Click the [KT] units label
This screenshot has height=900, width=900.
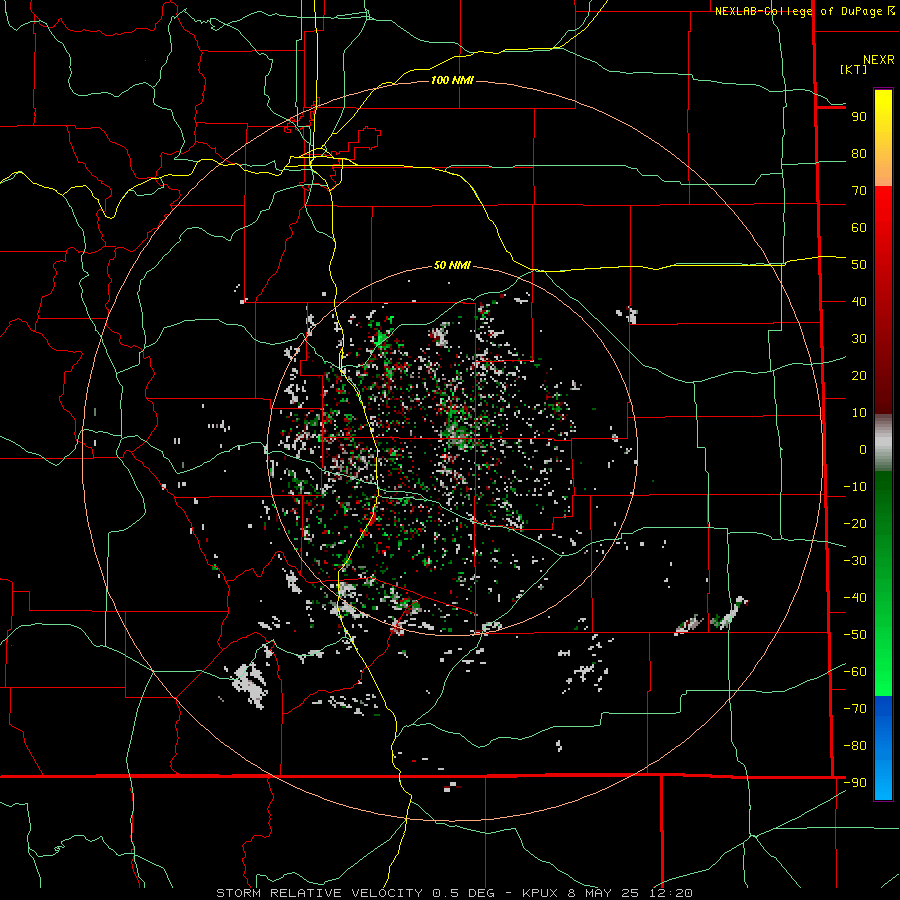[854, 69]
